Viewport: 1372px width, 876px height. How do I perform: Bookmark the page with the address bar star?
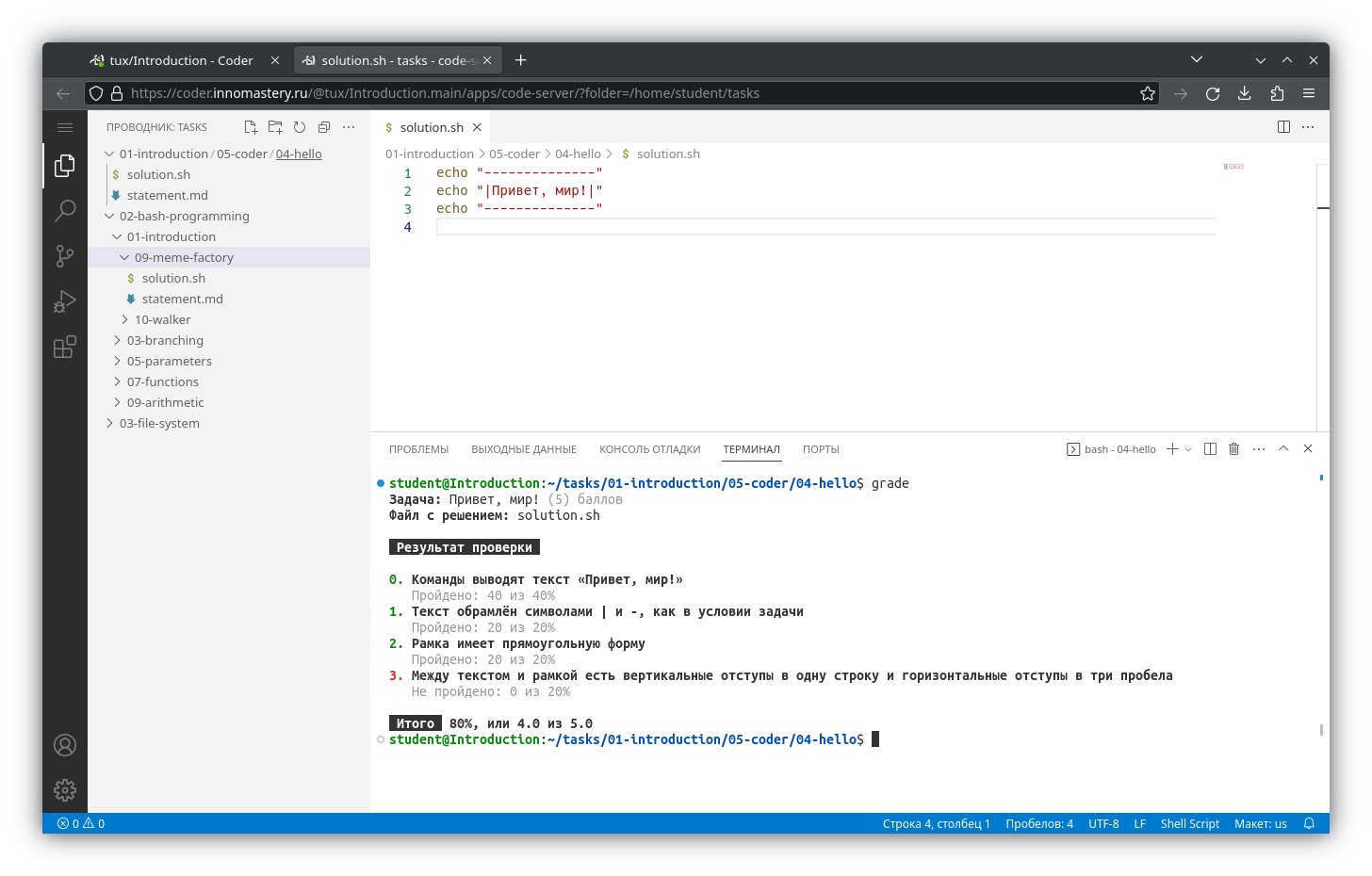(1148, 93)
